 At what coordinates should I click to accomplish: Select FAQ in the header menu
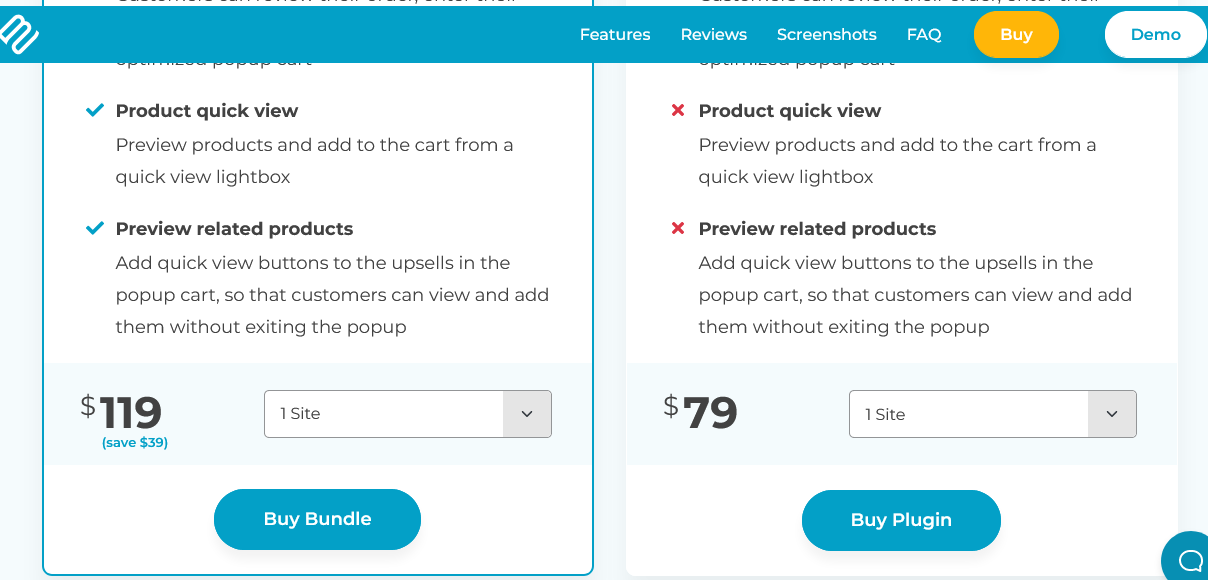point(924,35)
